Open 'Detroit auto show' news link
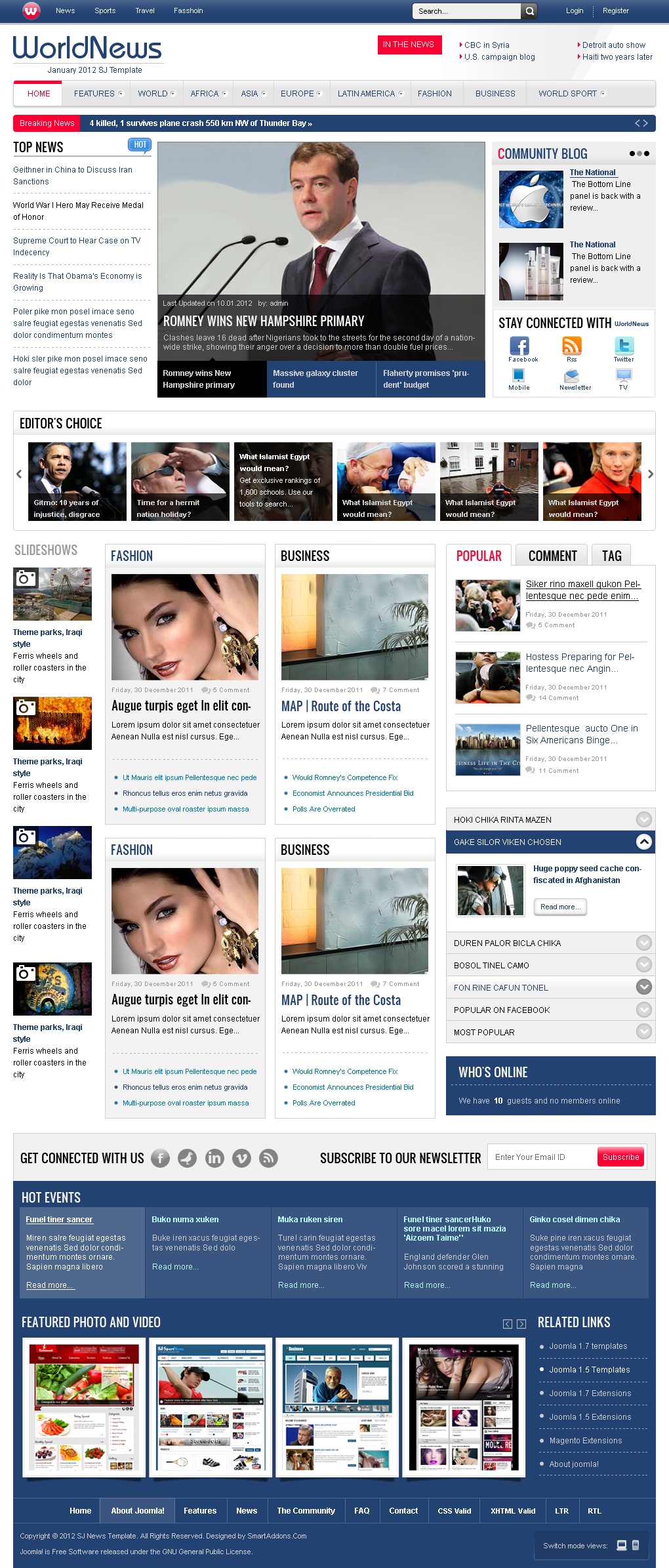The width and height of the screenshot is (669, 1568). [x=614, y=45]
